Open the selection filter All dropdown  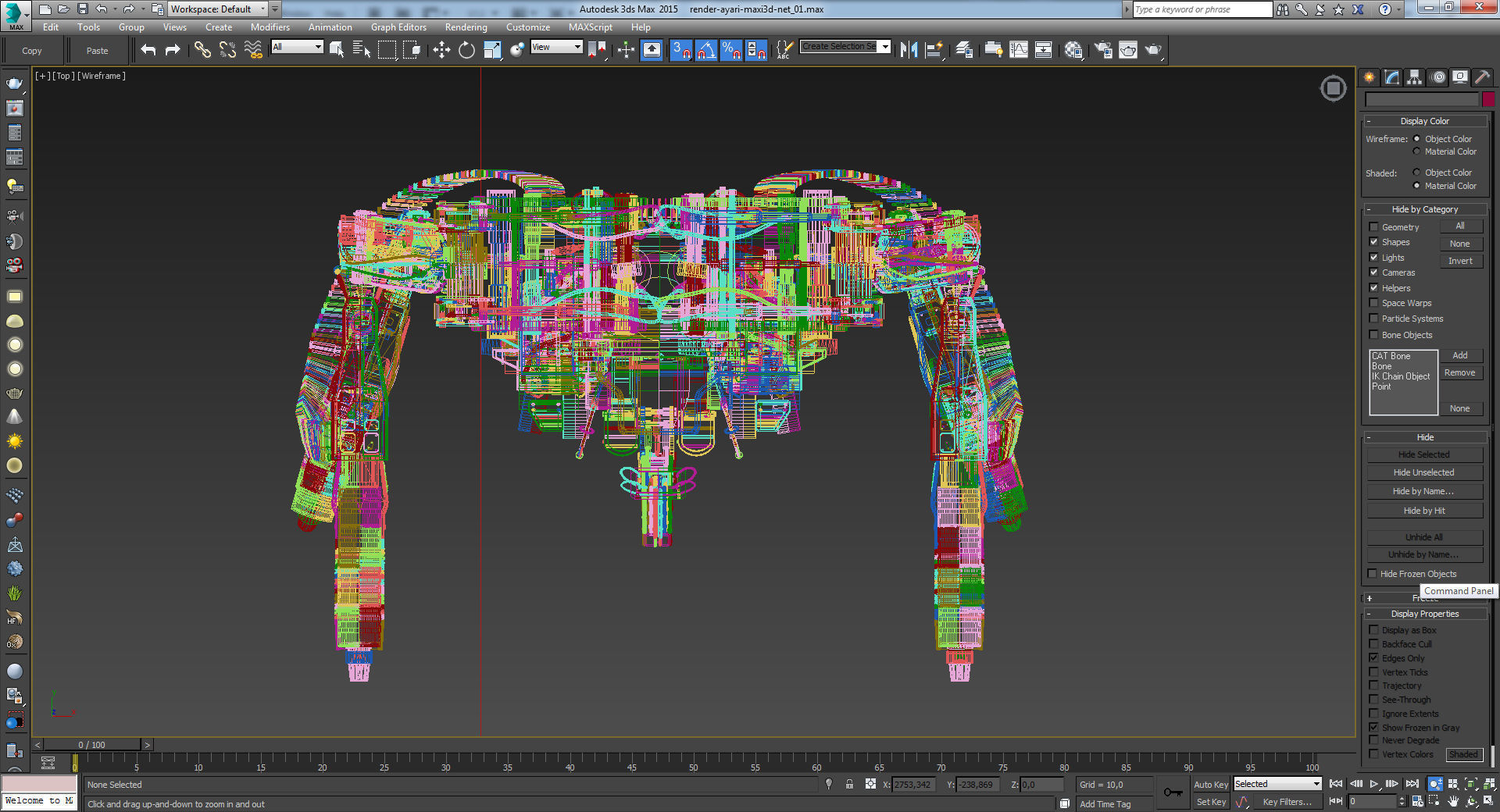tap(297, 47)
